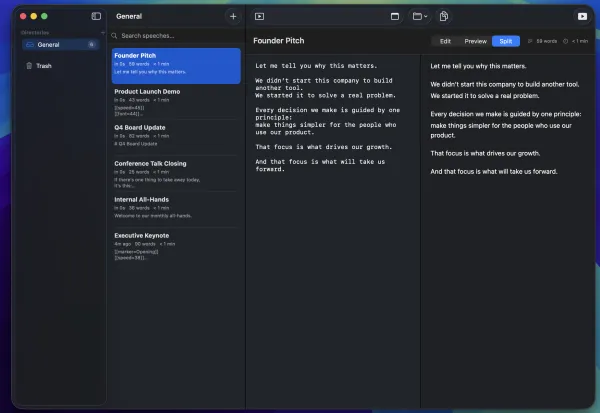600x413 pixels.
Task: Click editor line 'We started it to solve a real problem.'
Action: (x=326, y=95)
